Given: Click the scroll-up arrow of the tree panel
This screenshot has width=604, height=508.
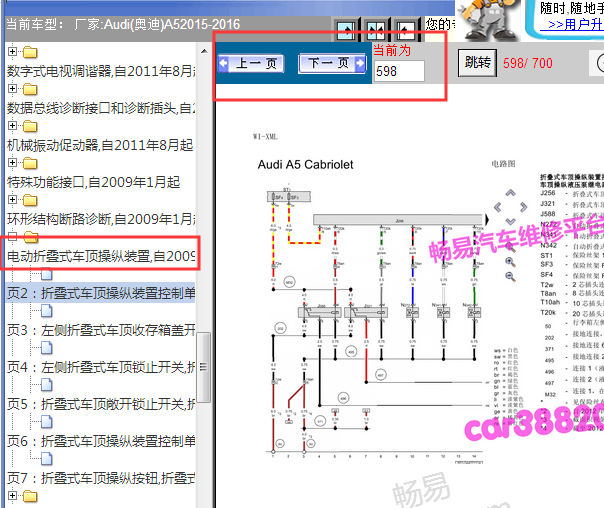Looking at the screenshot, I should (x=204, y=51).
